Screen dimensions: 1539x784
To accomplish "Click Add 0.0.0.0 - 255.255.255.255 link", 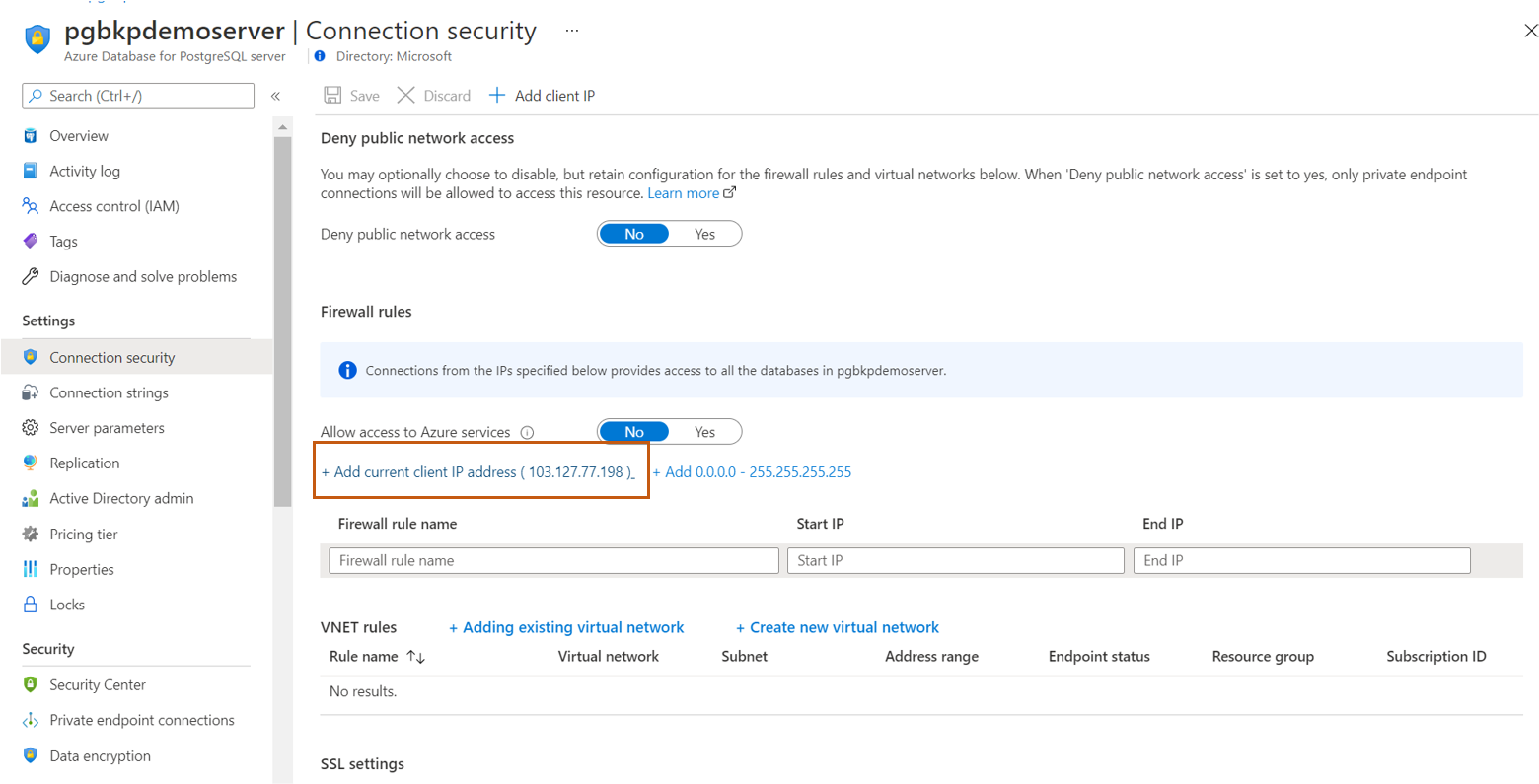I will pyautogui.click(x=752, y=472).
